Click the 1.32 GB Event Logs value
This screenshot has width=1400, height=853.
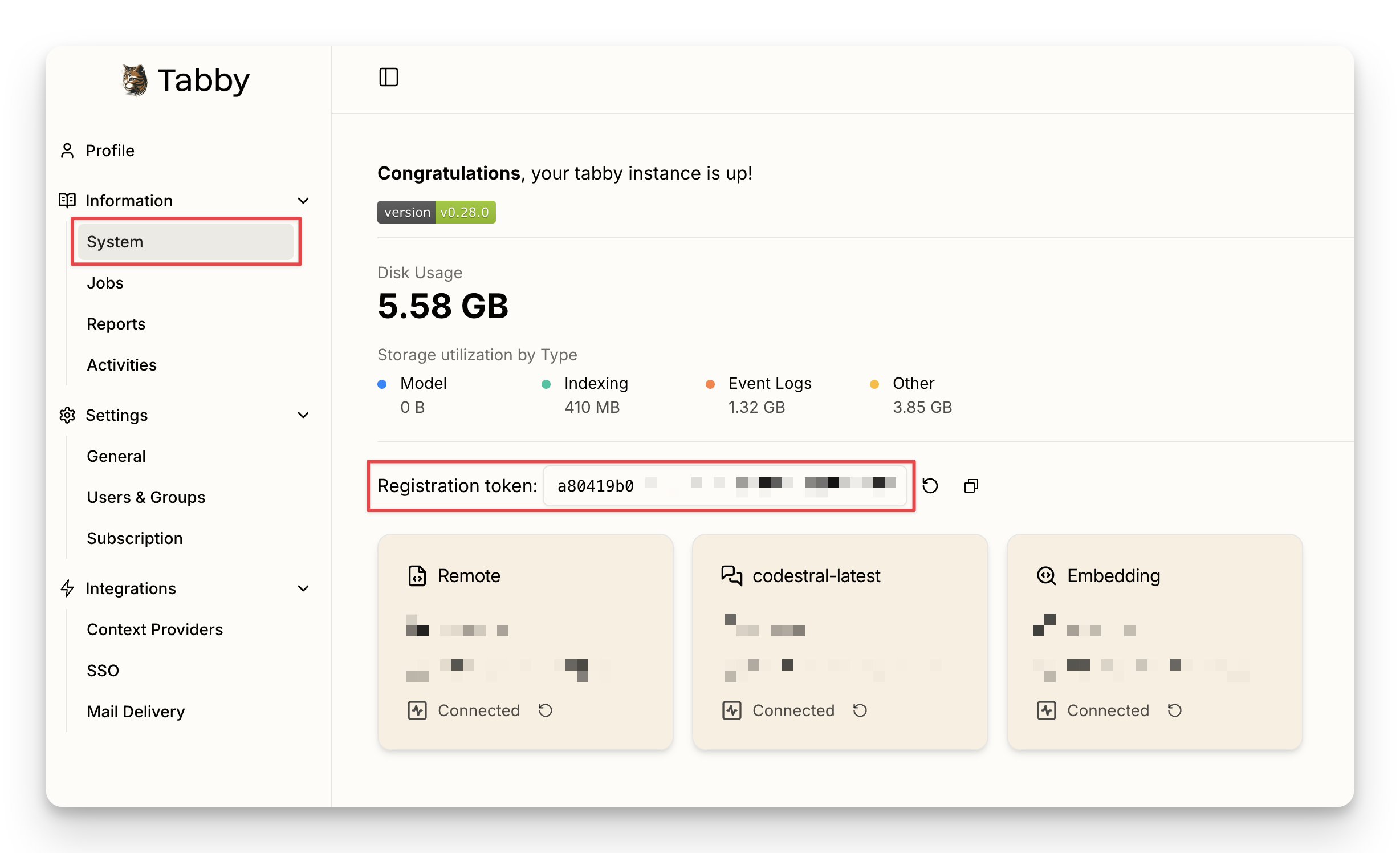(756, 407)
